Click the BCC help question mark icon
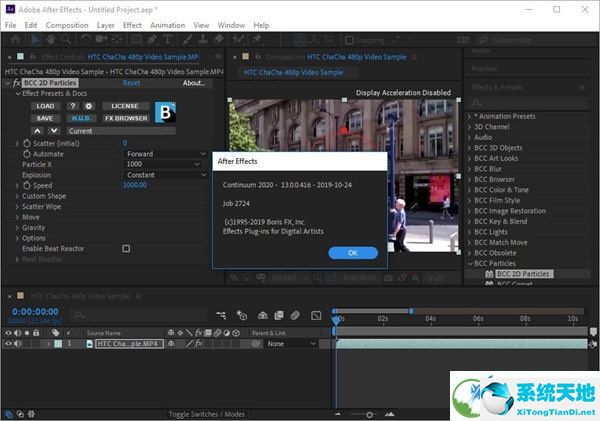Image resolution: width=600 pixels, height=421 pixels. (x=73, y=106)
